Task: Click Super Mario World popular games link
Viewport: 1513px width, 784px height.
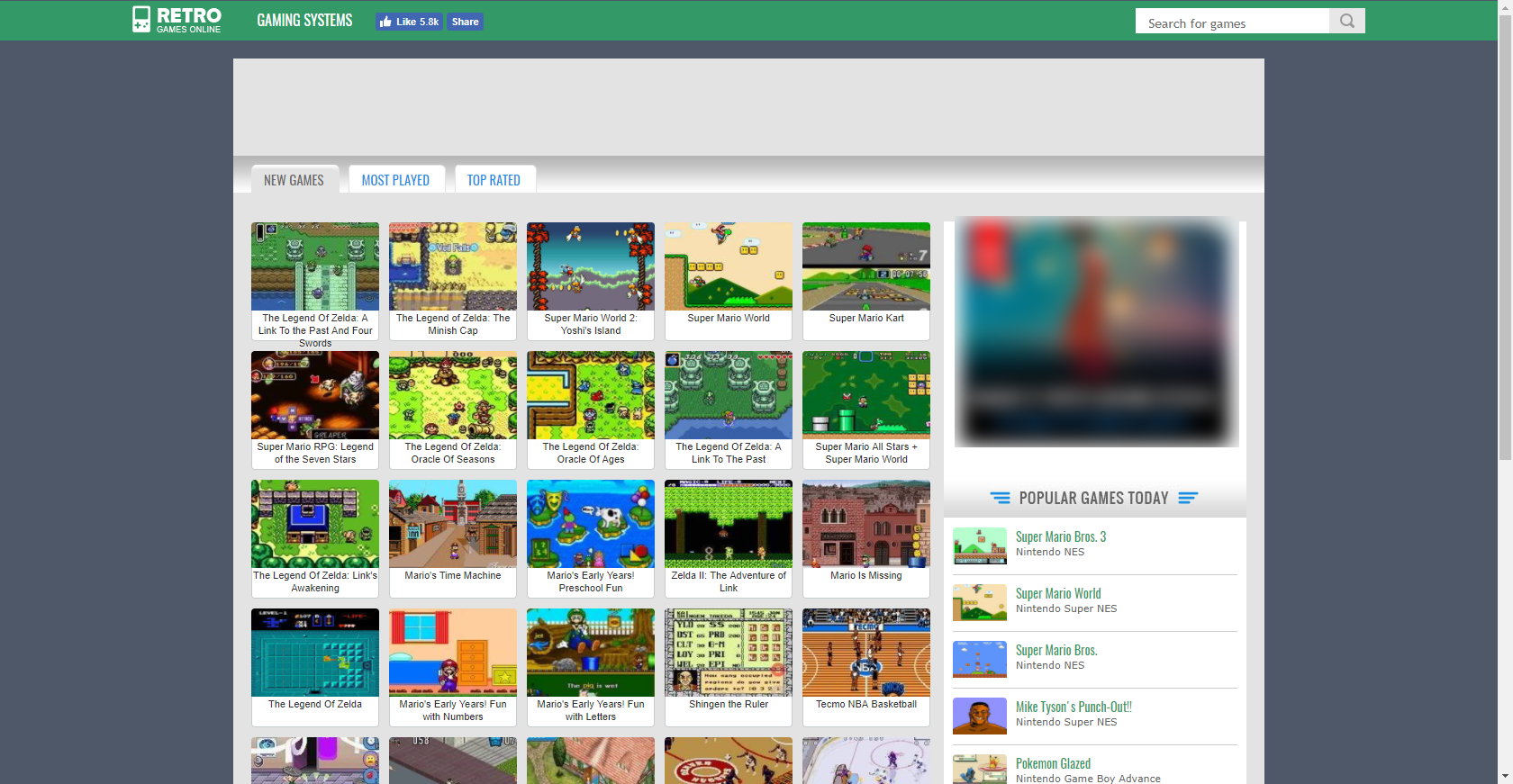Action: 1058,593
